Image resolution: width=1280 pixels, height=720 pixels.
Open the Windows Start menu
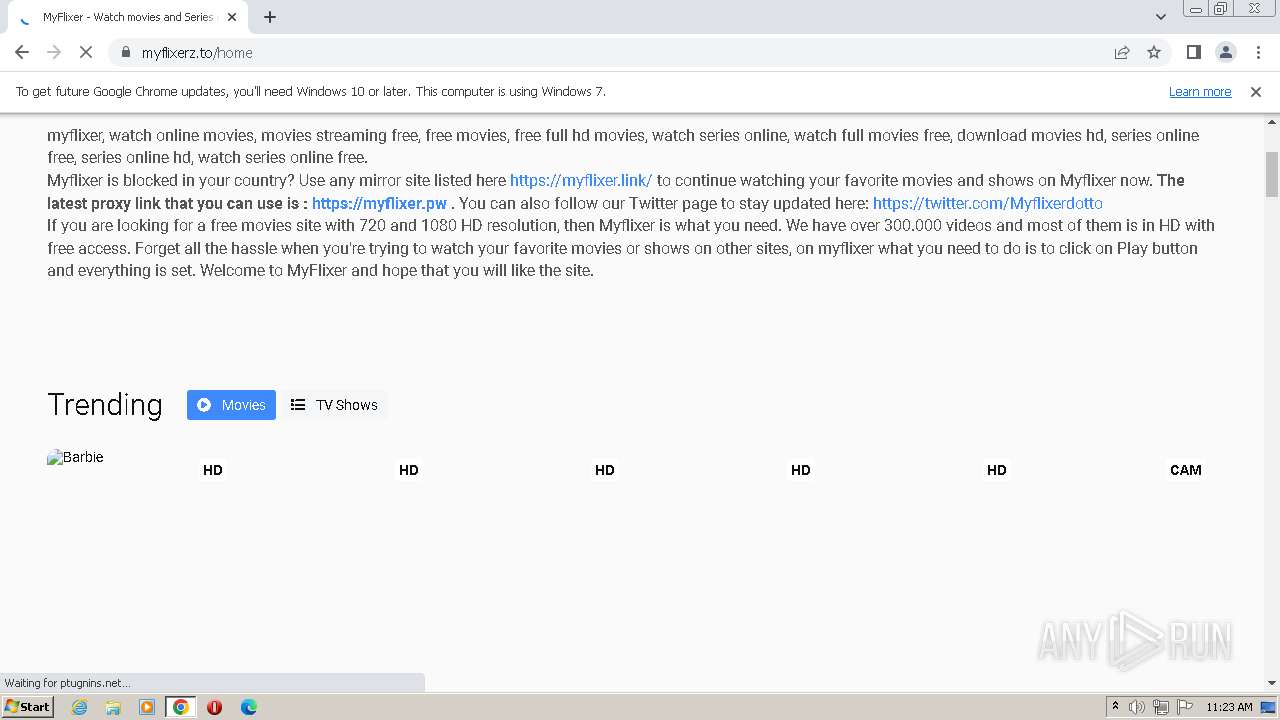tap(28, 706)
